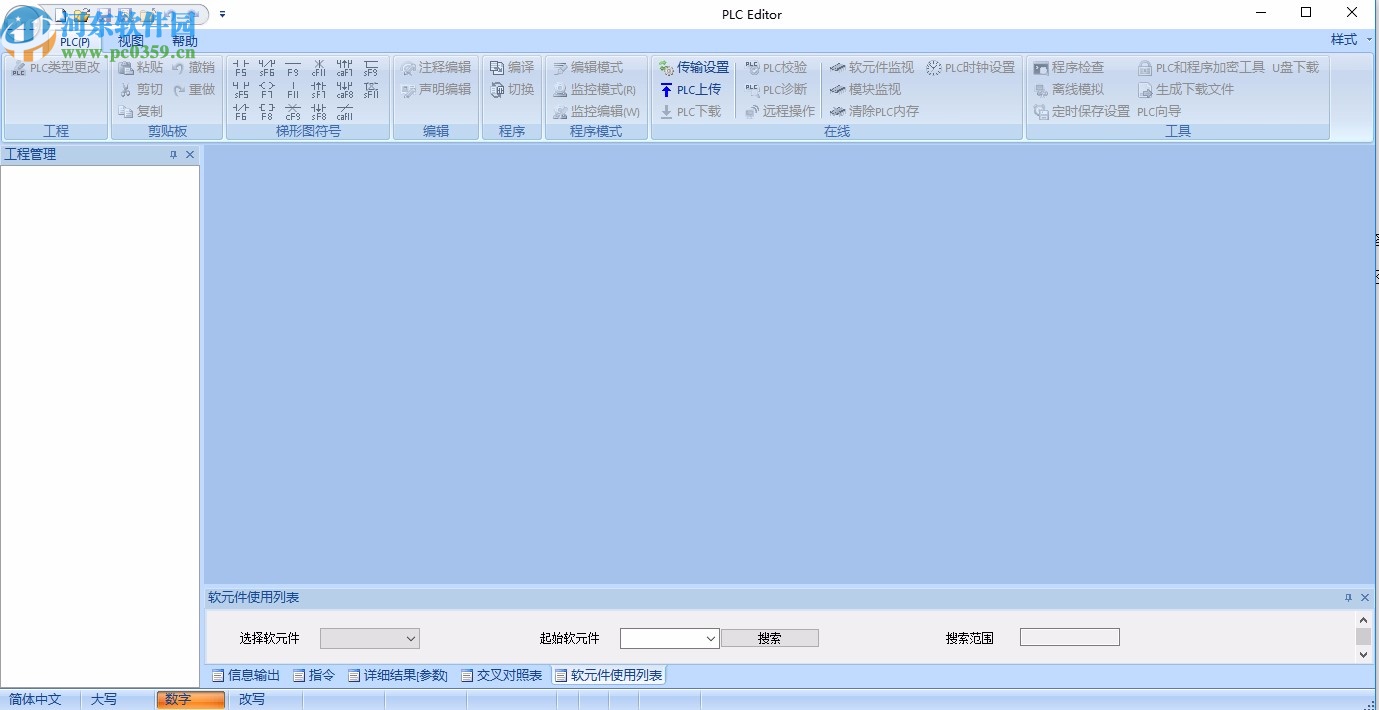Open 定时保存设置 timed save settings

[x=1081, y=111]
